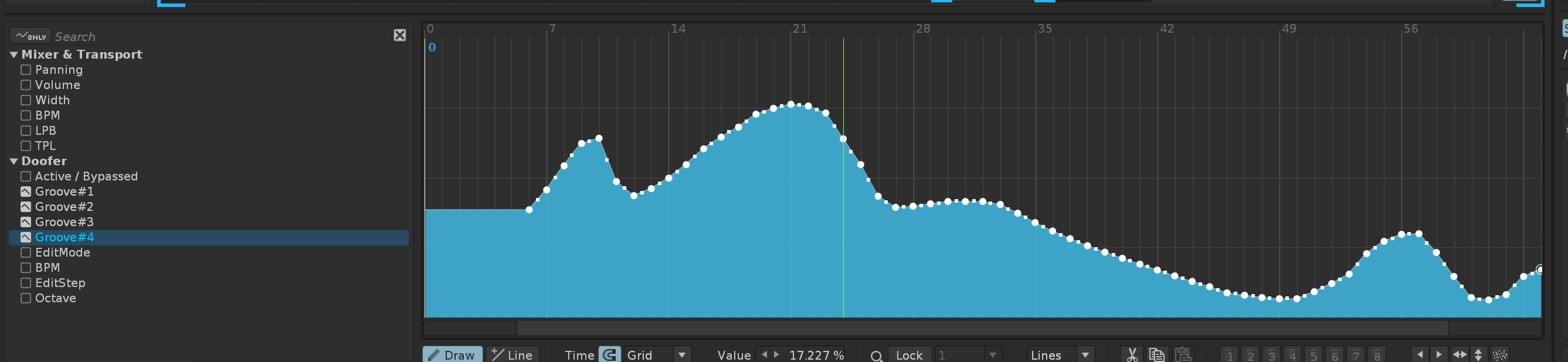Select Groove#2 in the parameter list

[64, 207]
